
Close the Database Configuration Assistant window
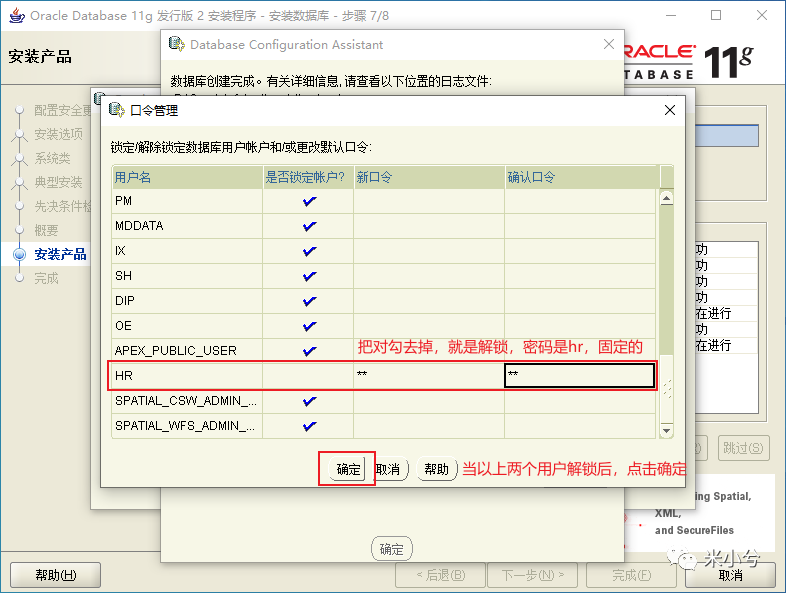click(x=609, y=44)
